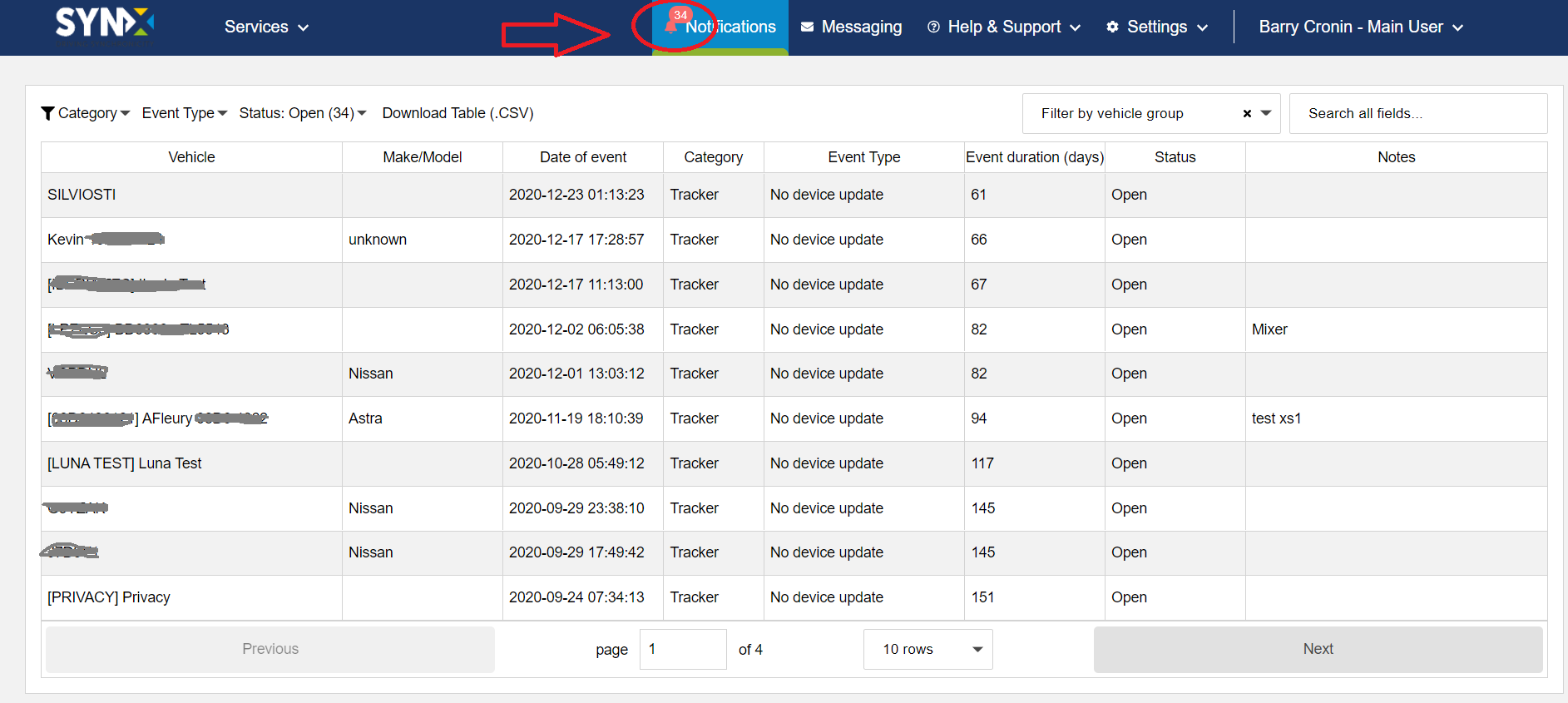Open Status: Open (34) dropdown
The height and width of the screenshot is (703, 1568).
[303, 113]
